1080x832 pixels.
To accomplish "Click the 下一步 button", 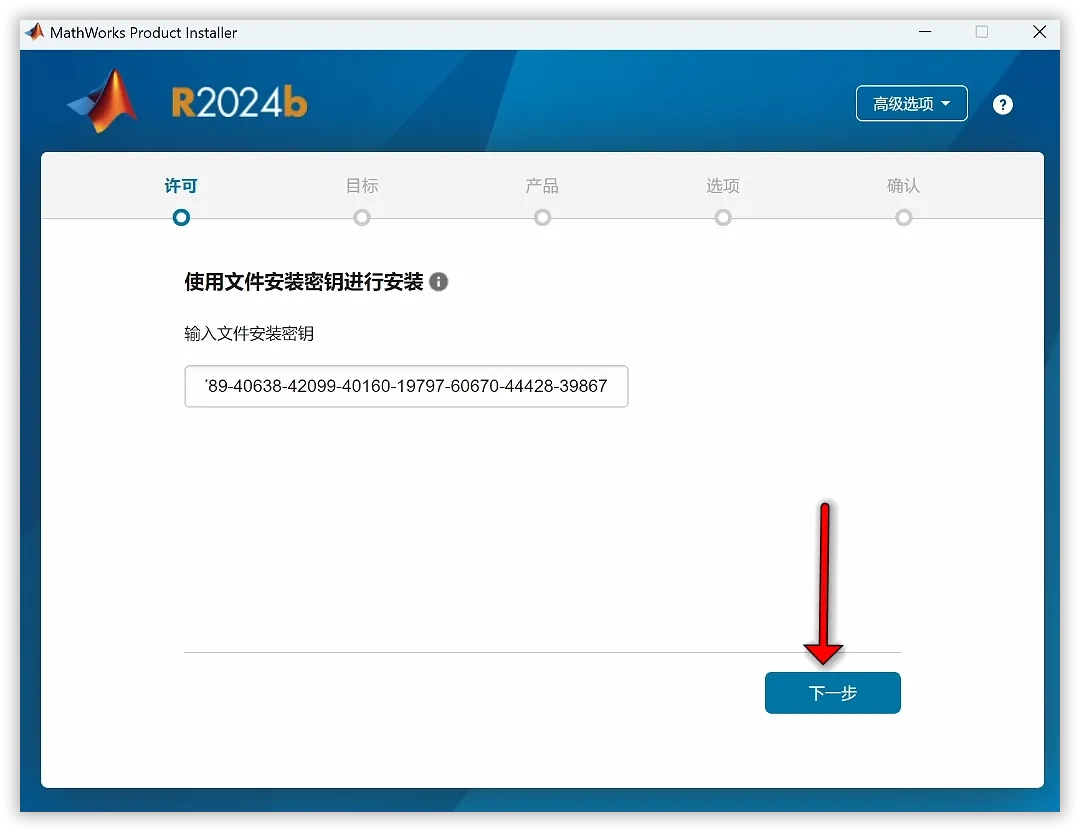I will (x=832, y=693).
